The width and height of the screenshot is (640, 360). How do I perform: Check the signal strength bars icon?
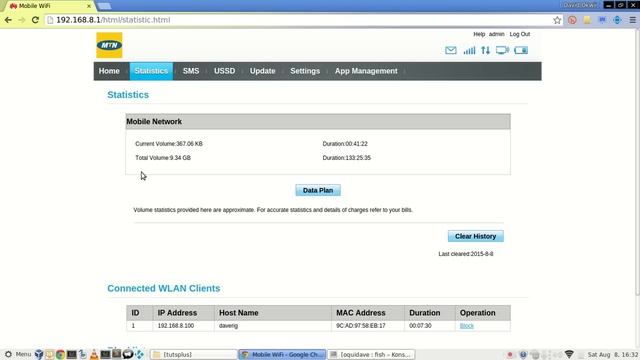(469, 50)
